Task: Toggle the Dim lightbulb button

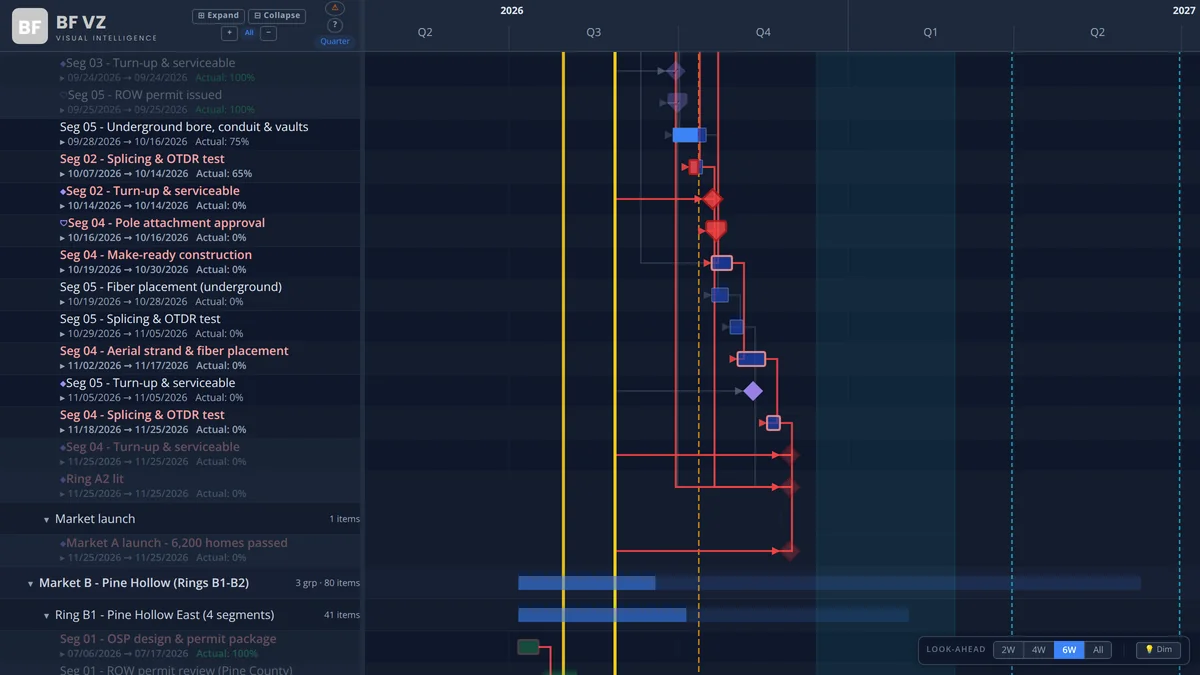Action: pyautogui.click(x=1158, y=650)
